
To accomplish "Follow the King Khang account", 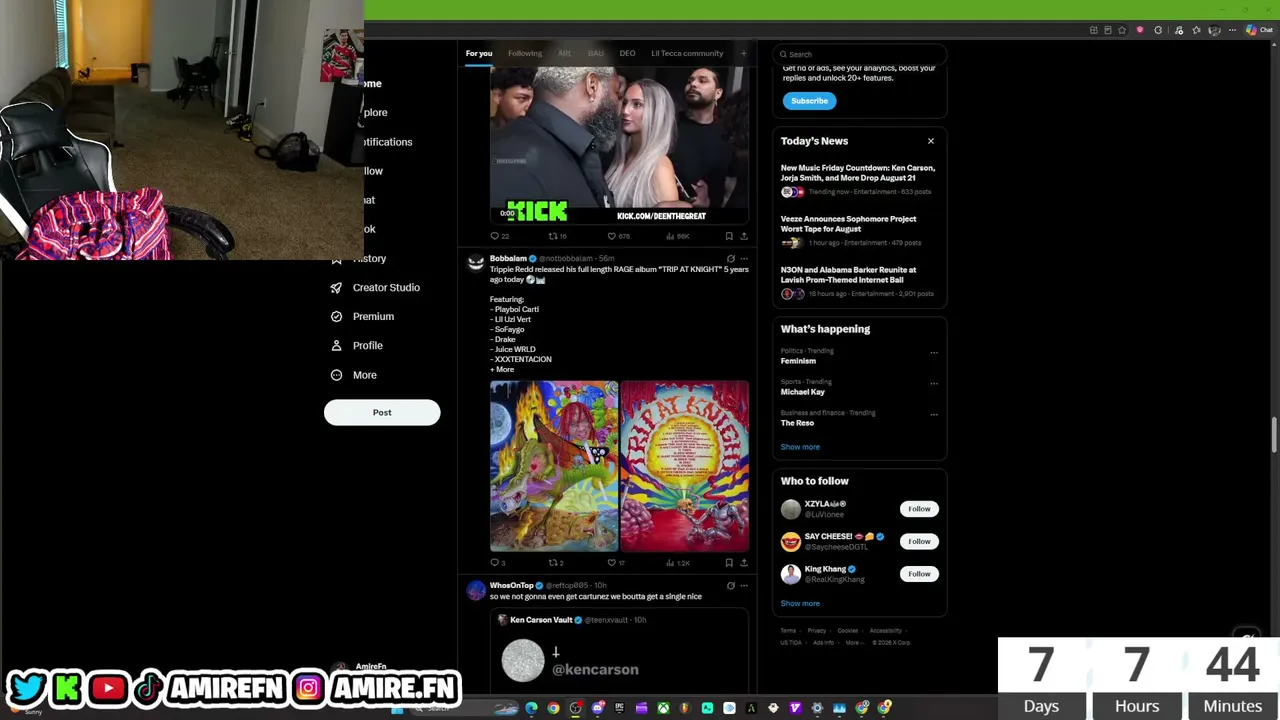I will [x=919, y=574].
